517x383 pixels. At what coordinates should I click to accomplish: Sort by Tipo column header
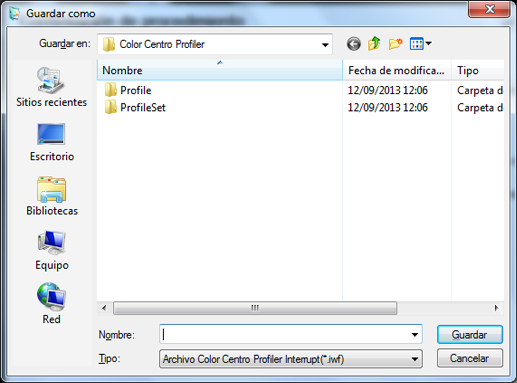(478, 70)
